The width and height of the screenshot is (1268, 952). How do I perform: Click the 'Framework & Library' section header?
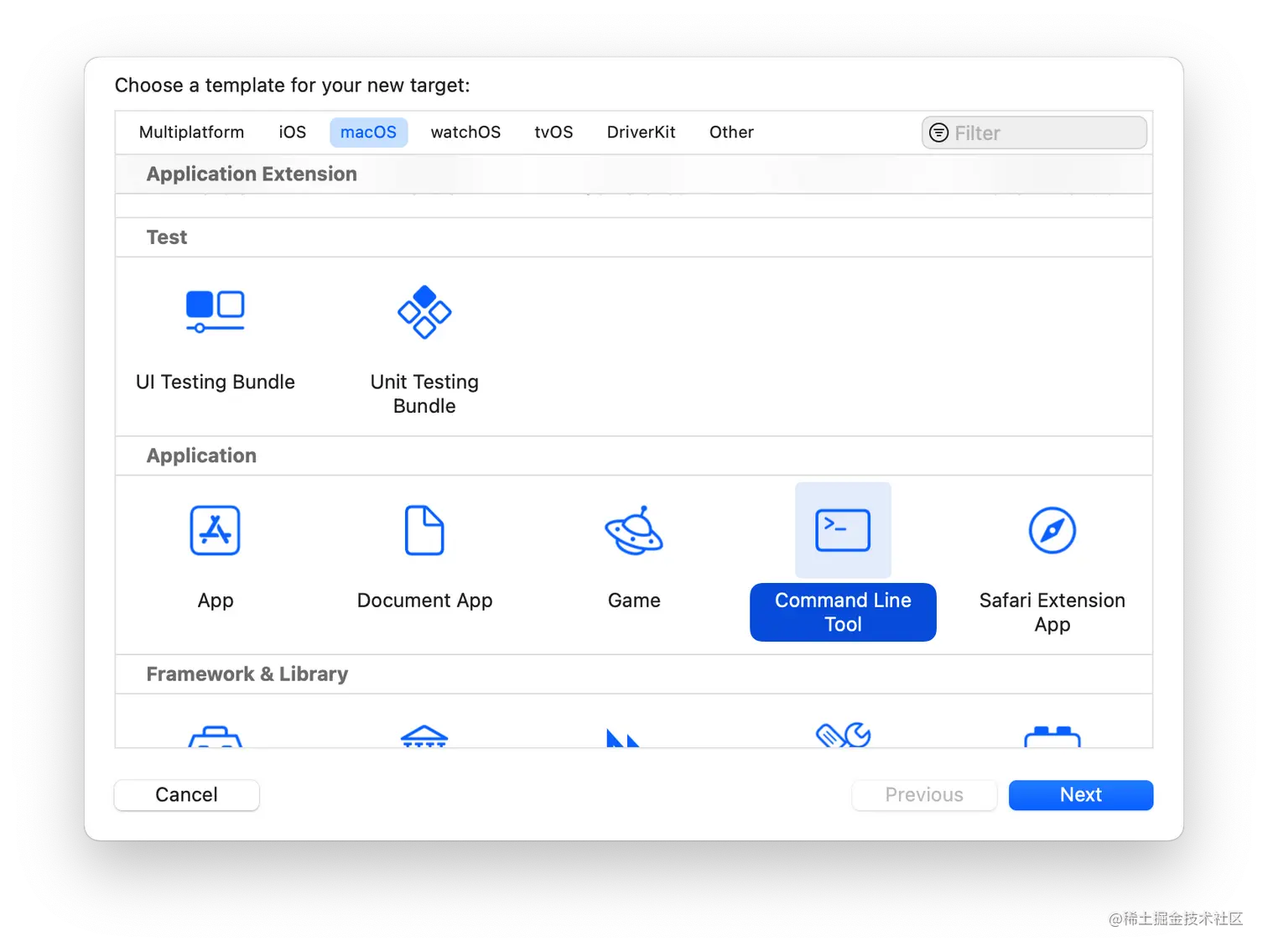pos(247,674)
